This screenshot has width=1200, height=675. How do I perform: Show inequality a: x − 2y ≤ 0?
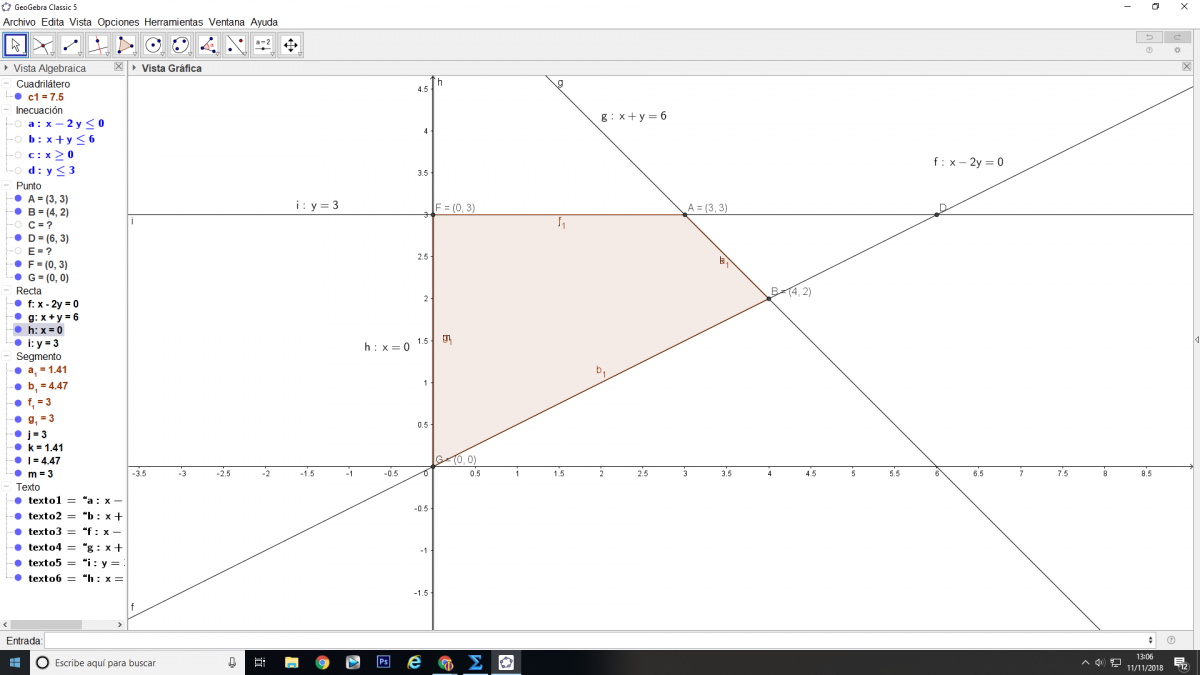click(x=18, y=124)
